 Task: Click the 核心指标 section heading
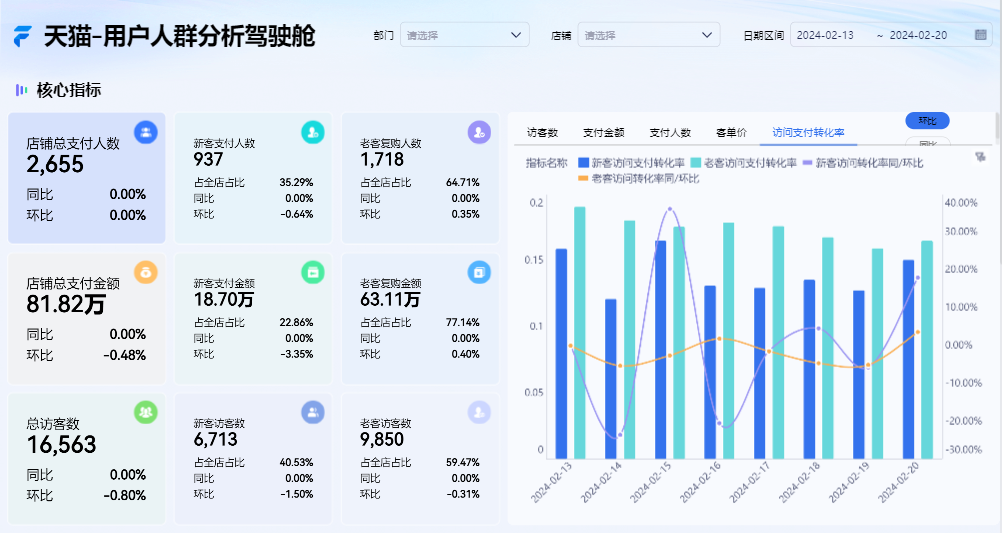(x=69, y=90)
